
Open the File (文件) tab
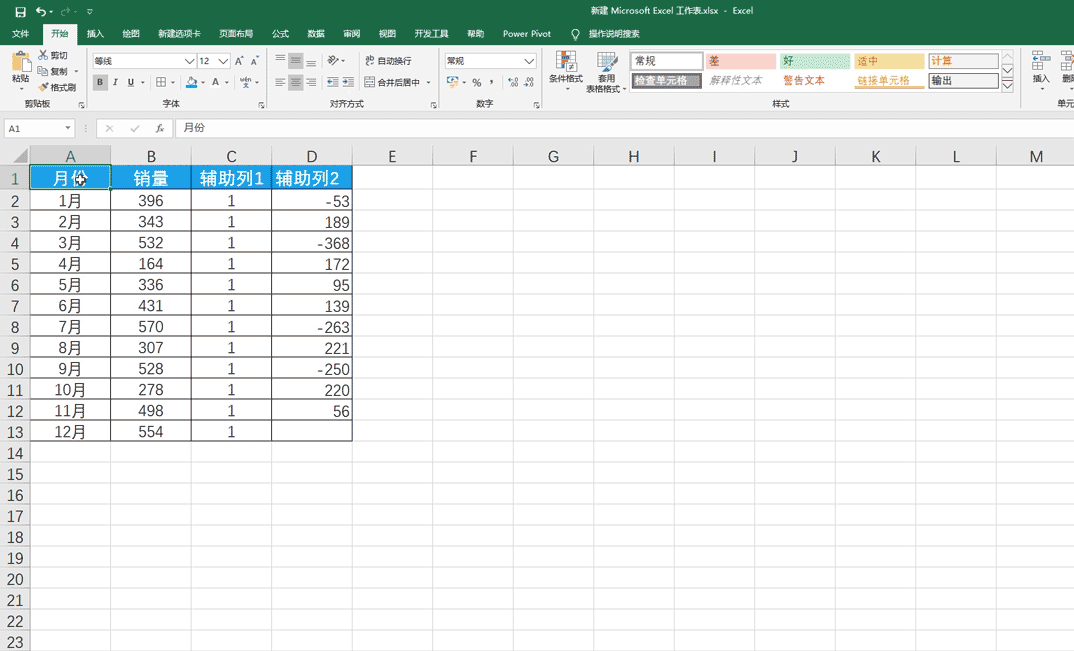tap(21, 34)
